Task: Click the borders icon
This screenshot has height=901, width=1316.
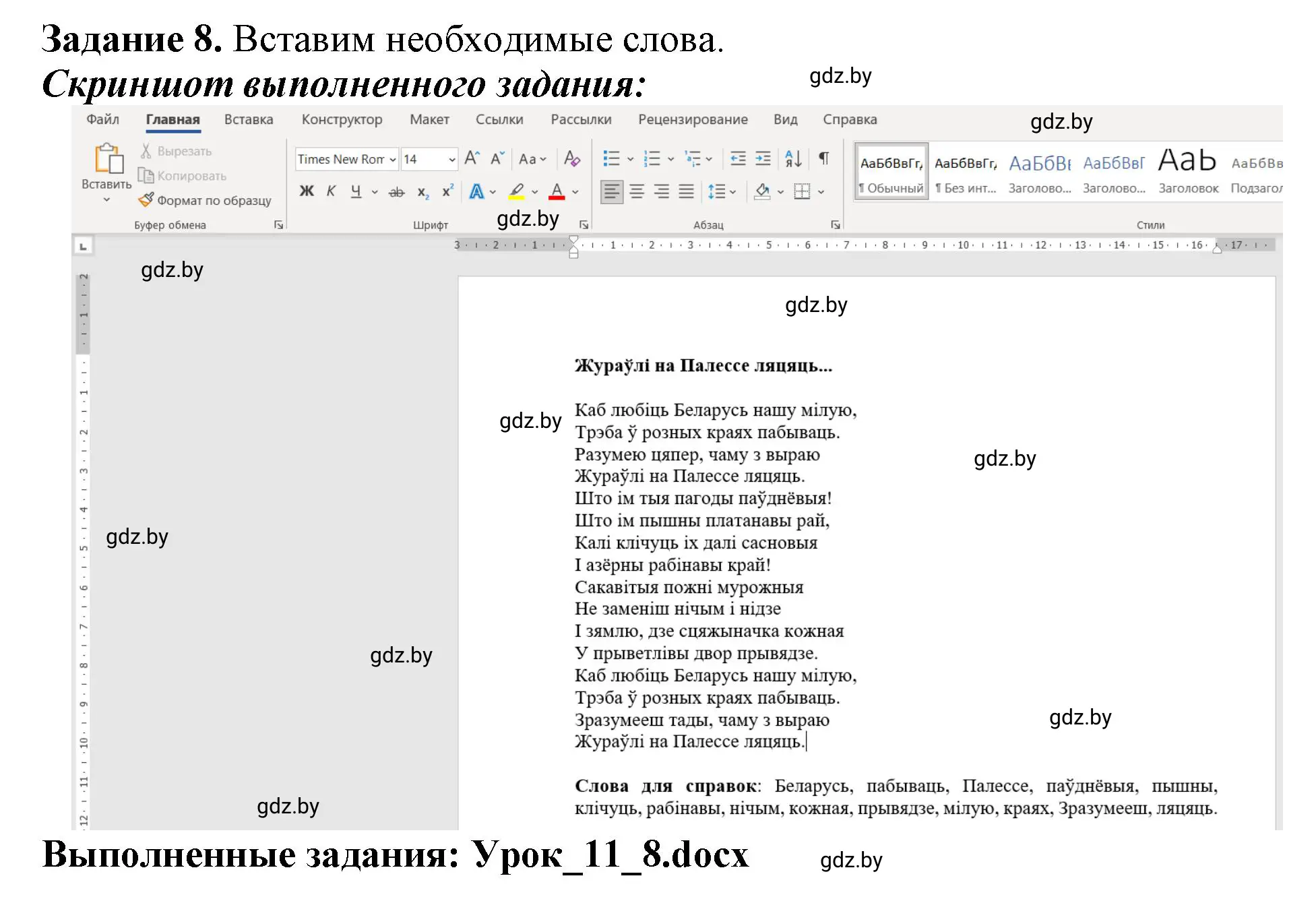Action: coord(802,192)
